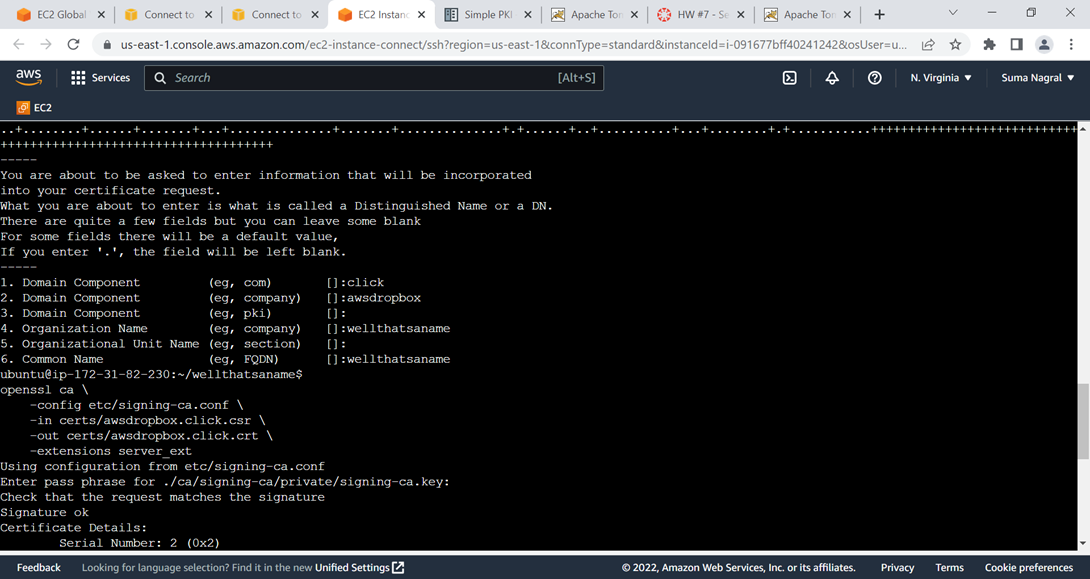Open the AWS CloudShell terminal icon
The image size is (1090, 579).
[790, 78]
